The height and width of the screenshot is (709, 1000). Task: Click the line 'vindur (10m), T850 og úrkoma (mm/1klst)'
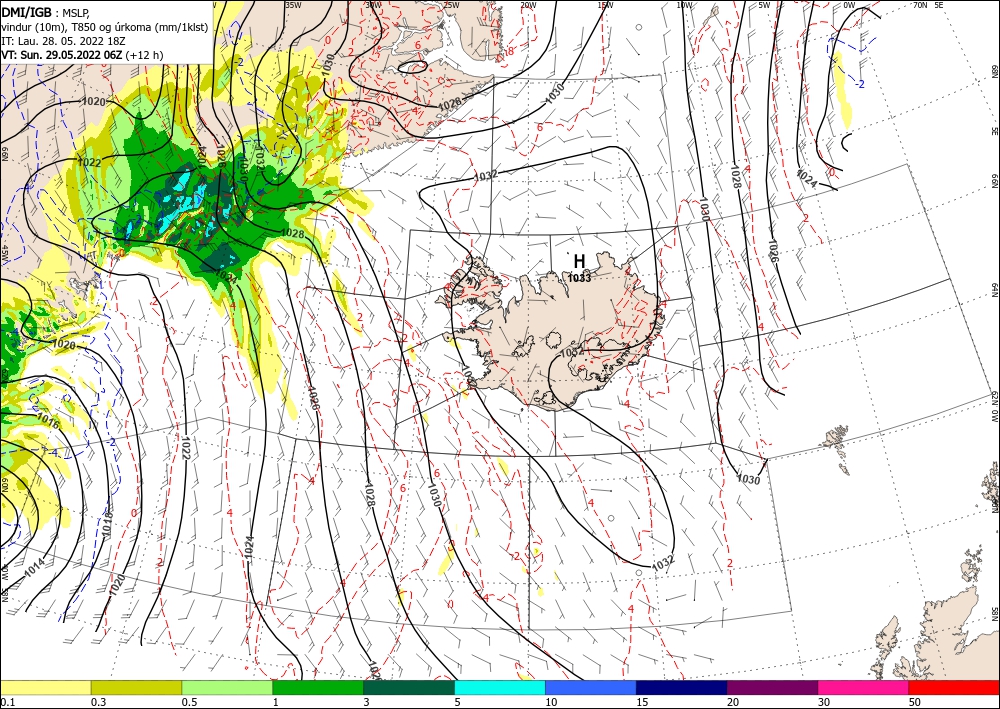tap(105, 26)
